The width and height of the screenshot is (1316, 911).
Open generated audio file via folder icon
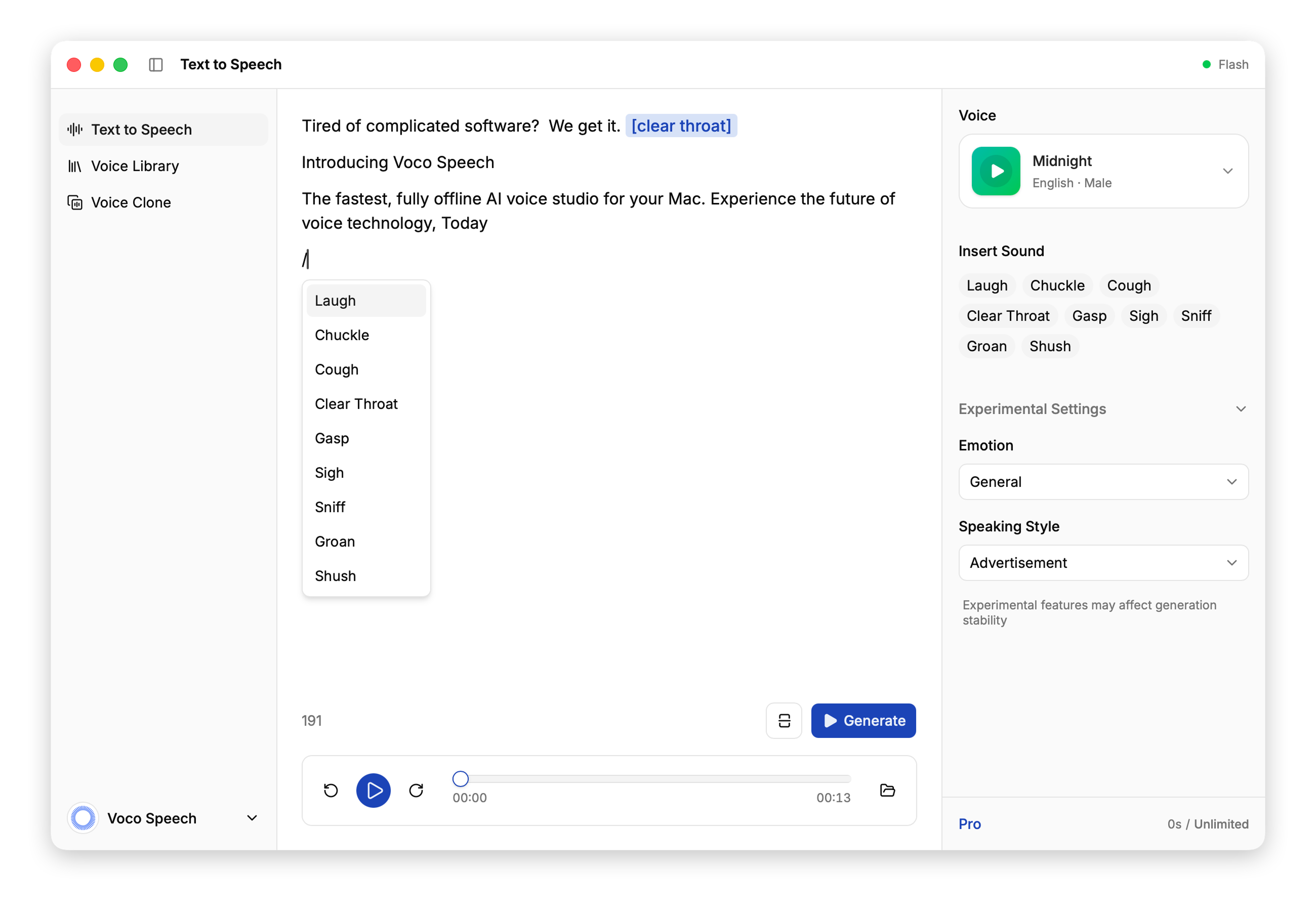coord(888,791)
